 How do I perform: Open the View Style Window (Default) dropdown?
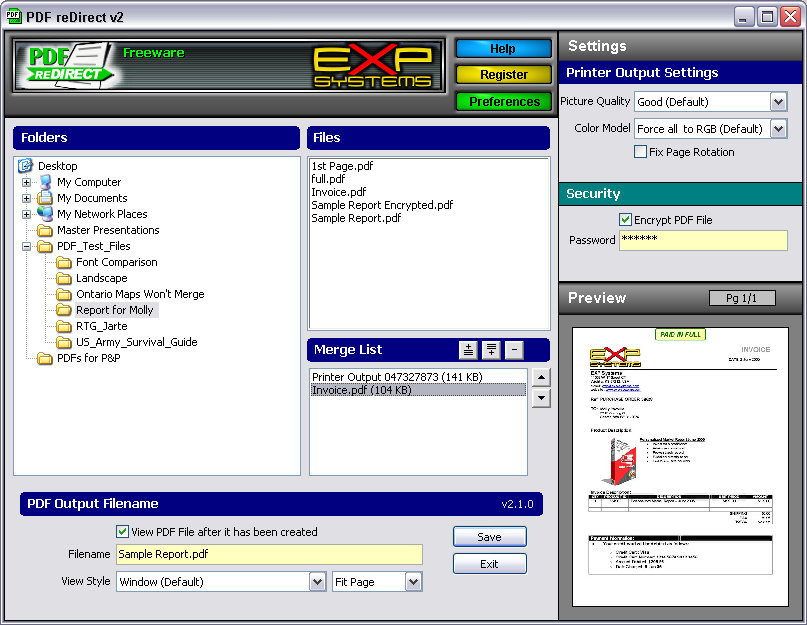coord(318,582)
